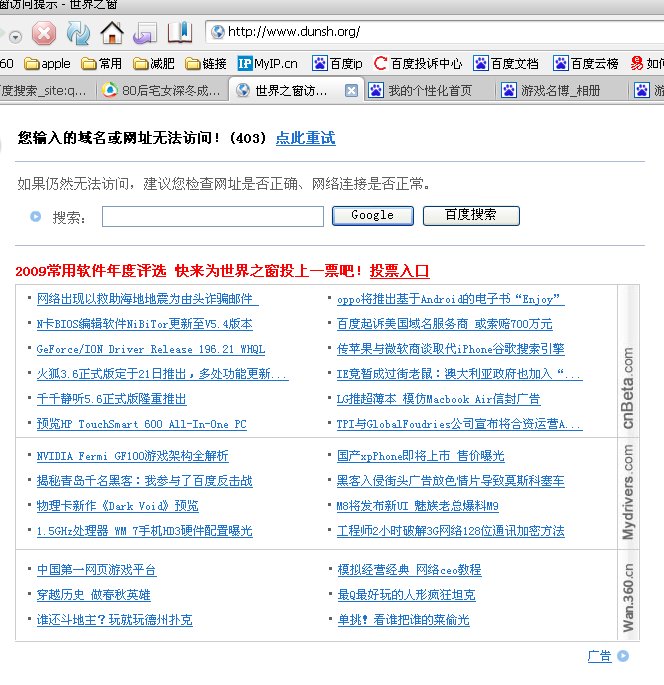Open link 穿越历史 做春秋英雄
The height and width of the screenshot is (685, 664).
[x=93, y=595]
